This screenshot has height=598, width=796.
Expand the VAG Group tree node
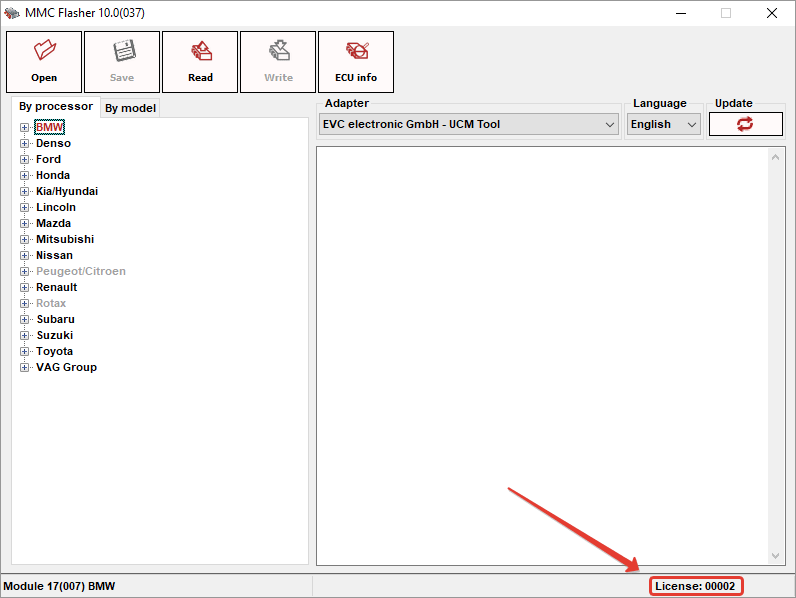tap(24, 368)
